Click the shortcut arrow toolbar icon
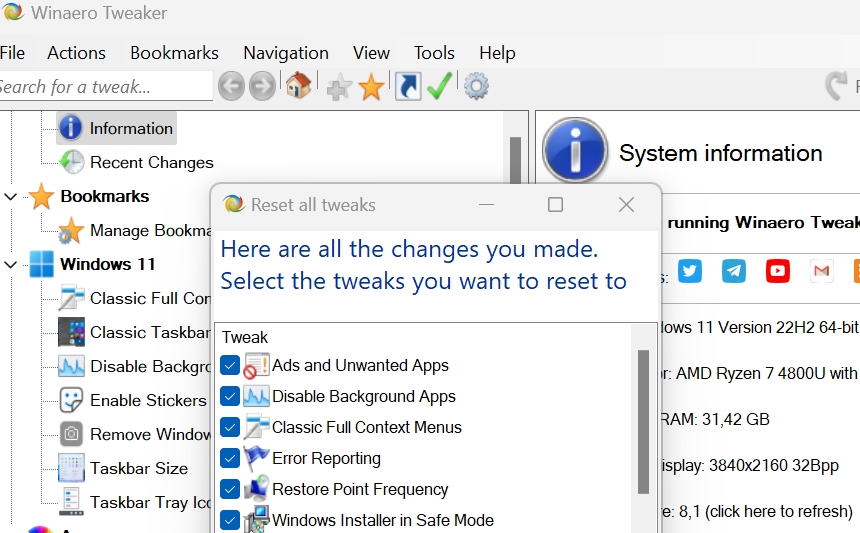Viewport: 860px width, 533px height. coord(408,87)
